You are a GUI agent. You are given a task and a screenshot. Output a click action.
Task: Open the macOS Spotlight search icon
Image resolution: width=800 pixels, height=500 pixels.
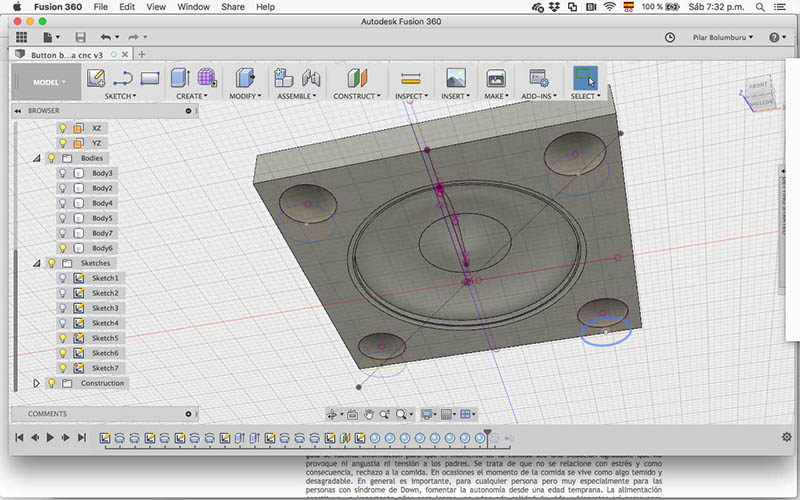(x=760, y=7)
